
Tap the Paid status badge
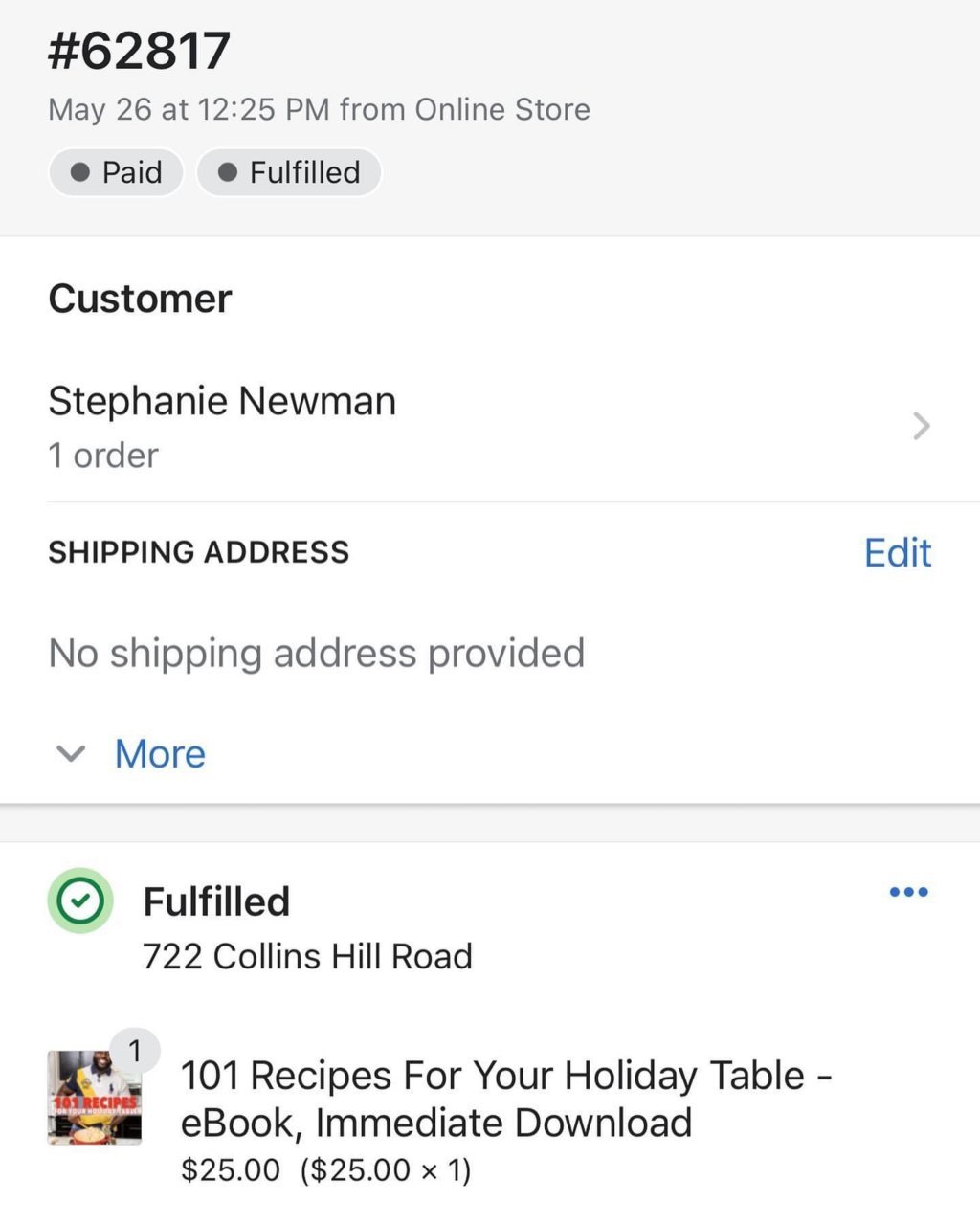tap(116, 172)
